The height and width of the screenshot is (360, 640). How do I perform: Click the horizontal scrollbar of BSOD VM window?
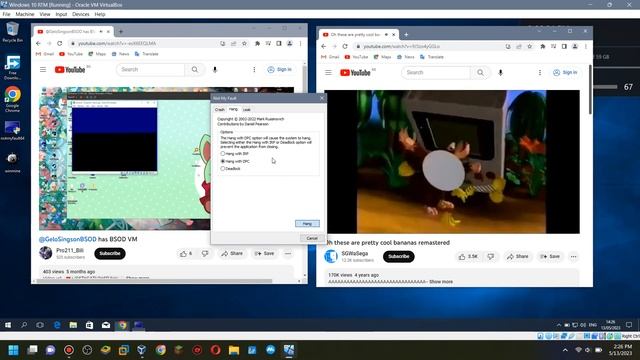click(154, 281)
